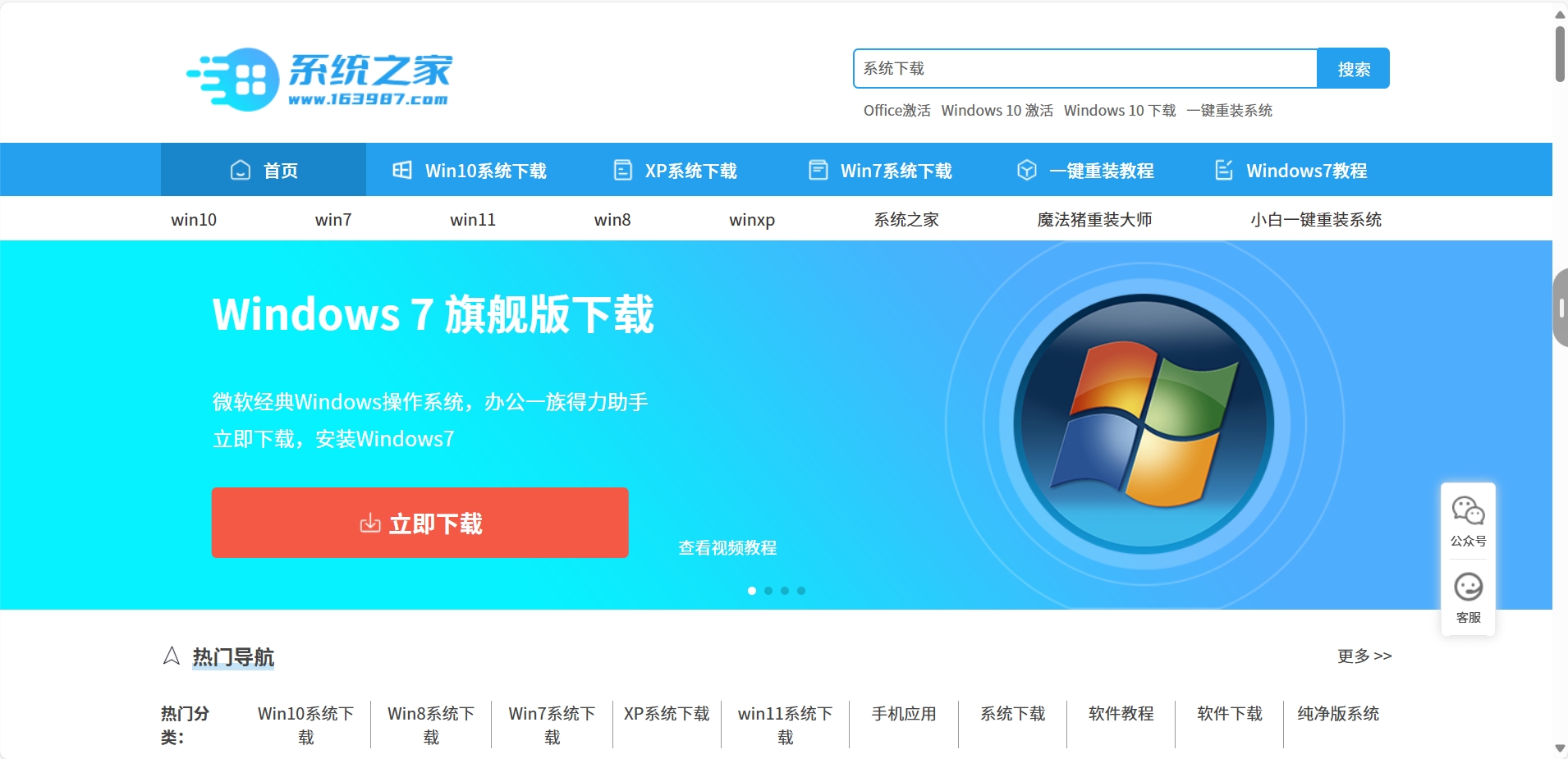Click the arrow icon beside 热门导航
This screenshot has height=759, width=1568.
(172, 656)
